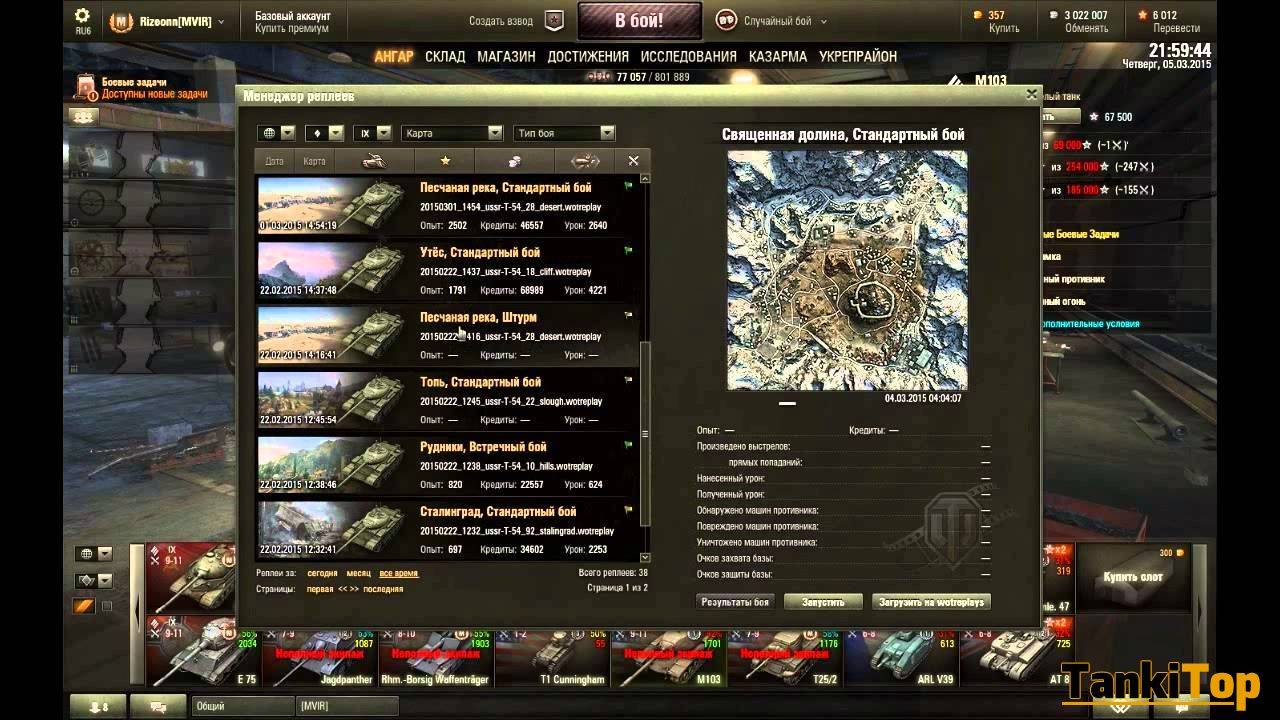The image size is (1280, 720).
Task: Open carousel vehicle class filter dropdown
Action: pos(94,580)
